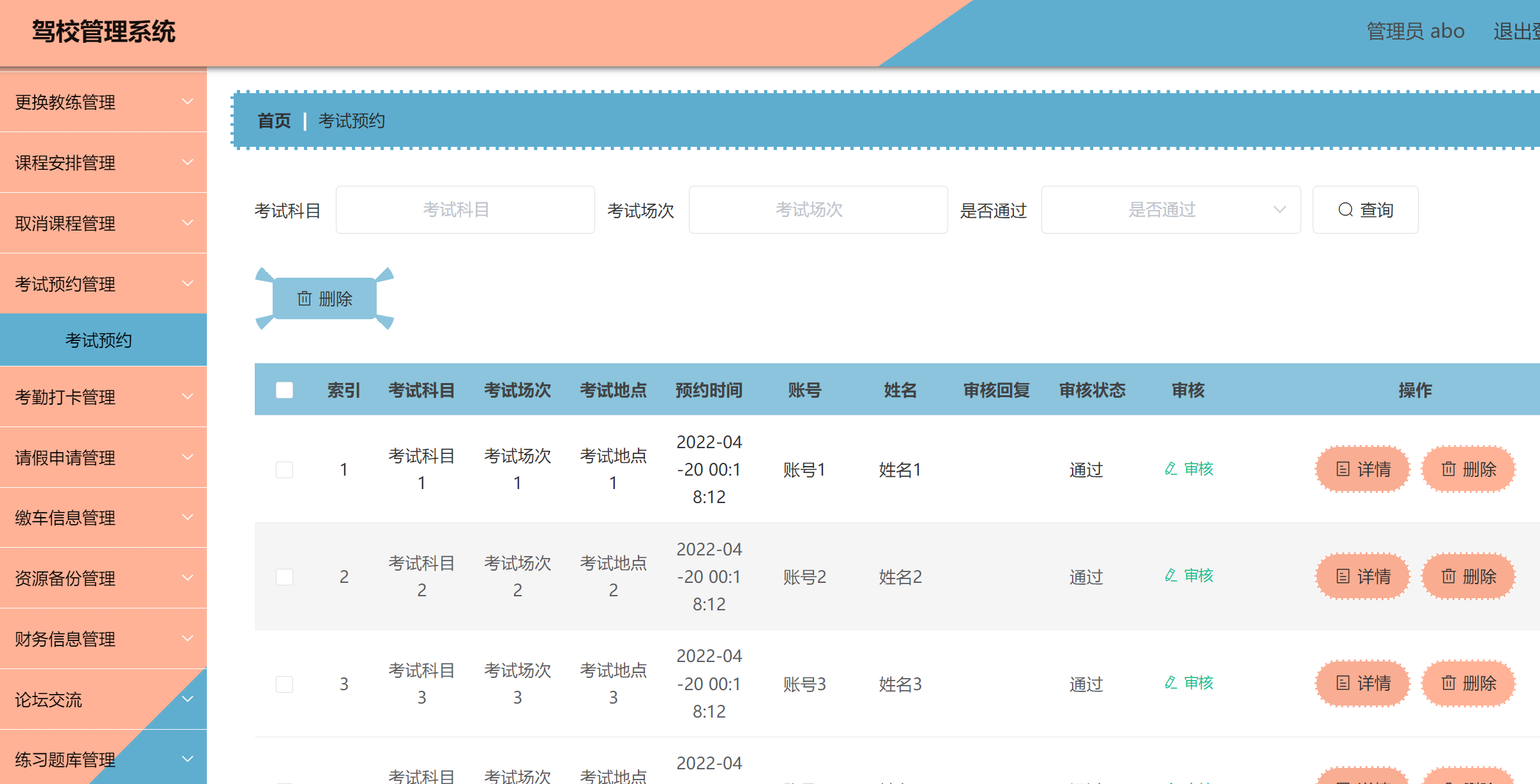This screenshot has width=1540, height=784.
Task: Select the 考试预约 submenu item
Action: click(x=98, y=340)
